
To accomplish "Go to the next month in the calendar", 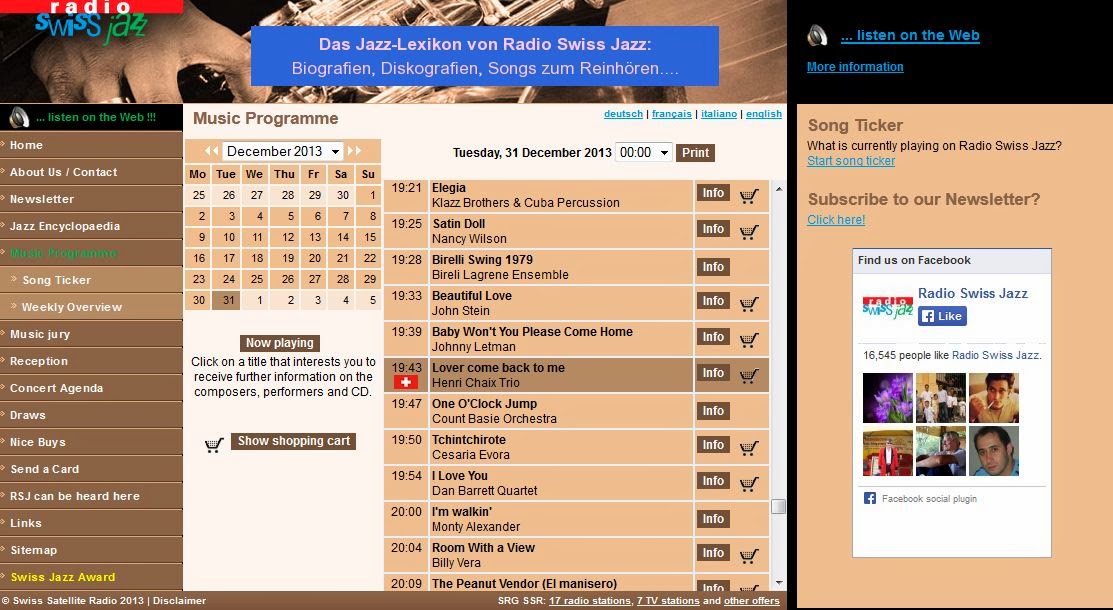I will coord(355,151).
